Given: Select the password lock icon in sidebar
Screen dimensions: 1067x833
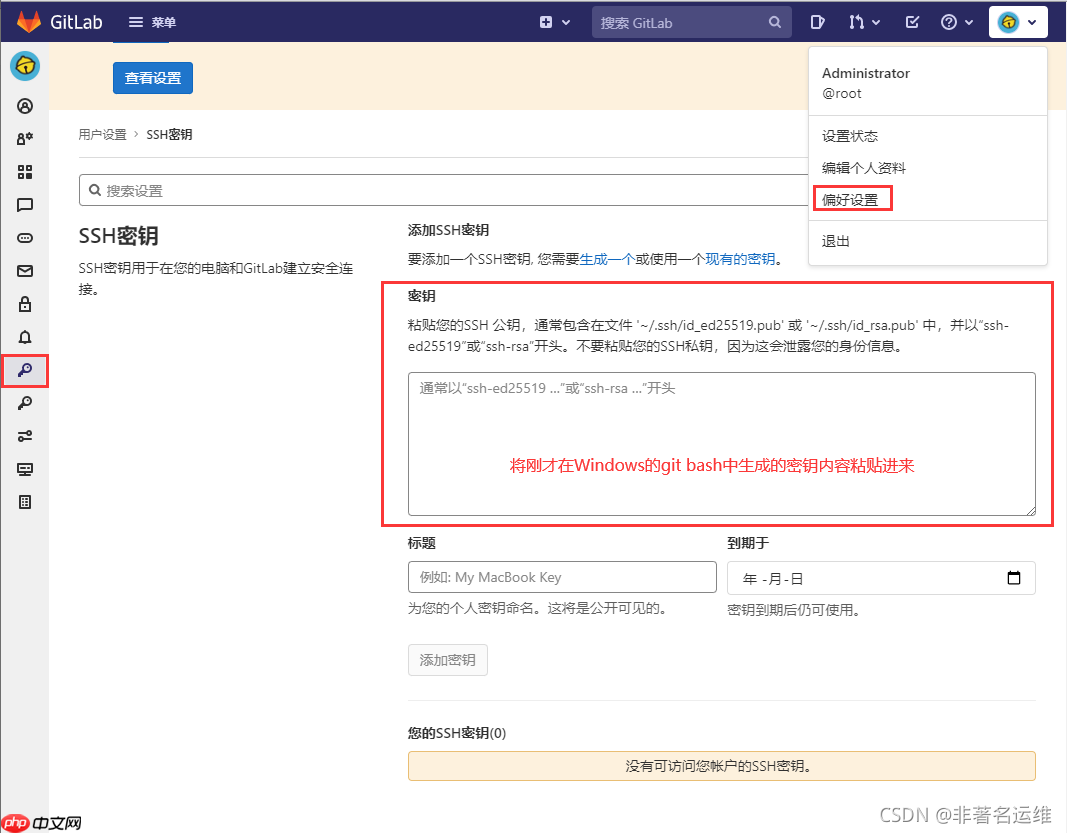Looking at the screenshot, I should click(x=25, y=304).
